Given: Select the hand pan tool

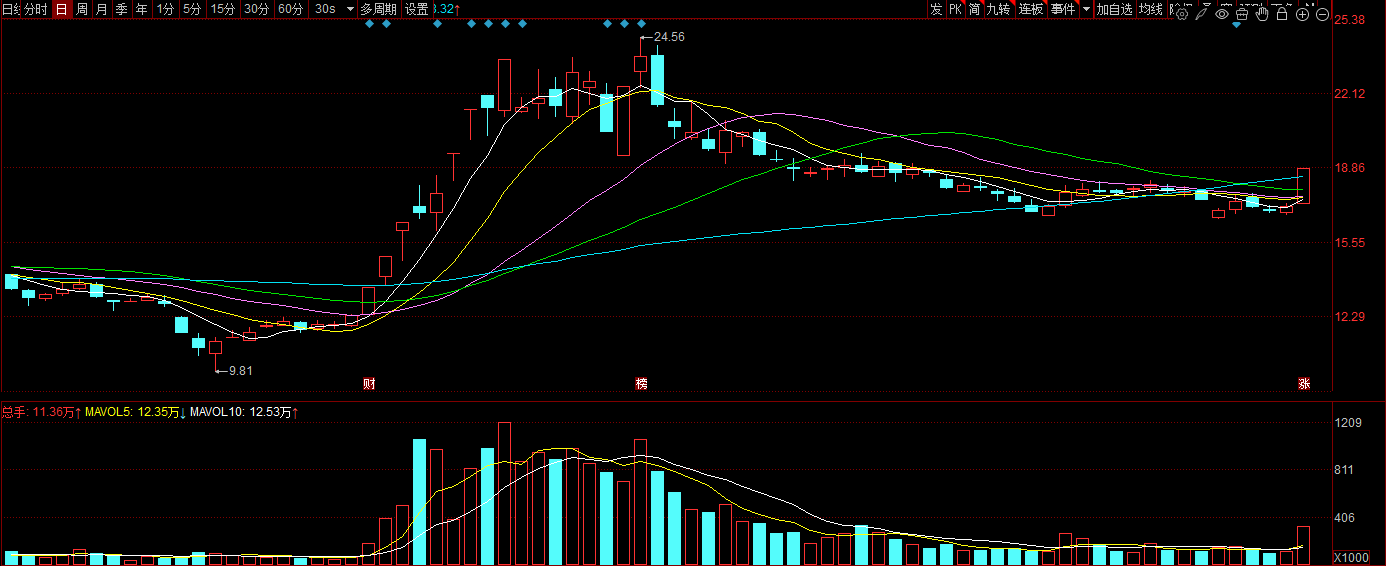Looking at the screenshot, I should [1262, 14].
